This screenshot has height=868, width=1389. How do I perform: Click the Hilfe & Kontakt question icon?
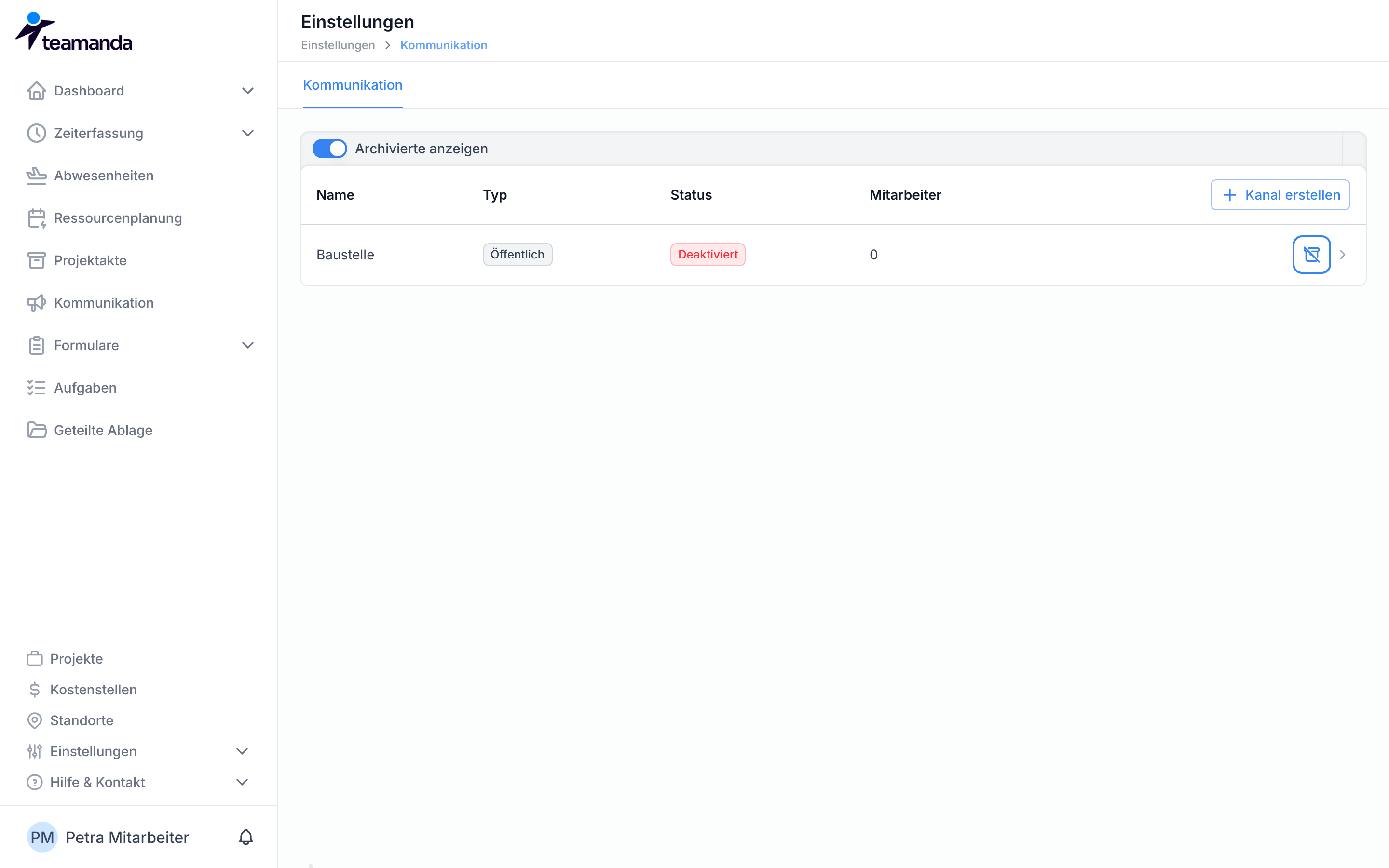[x=34, y=783]
